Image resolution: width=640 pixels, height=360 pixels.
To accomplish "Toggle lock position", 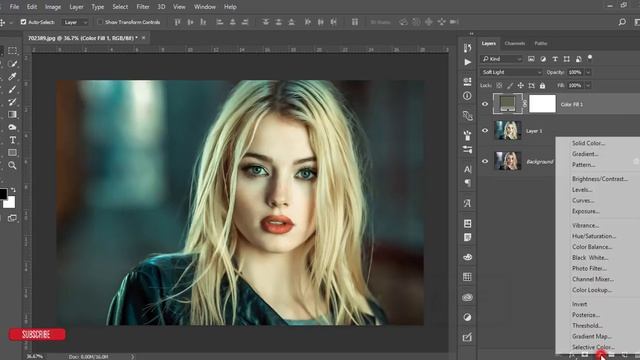I will (x=520, y=86).
